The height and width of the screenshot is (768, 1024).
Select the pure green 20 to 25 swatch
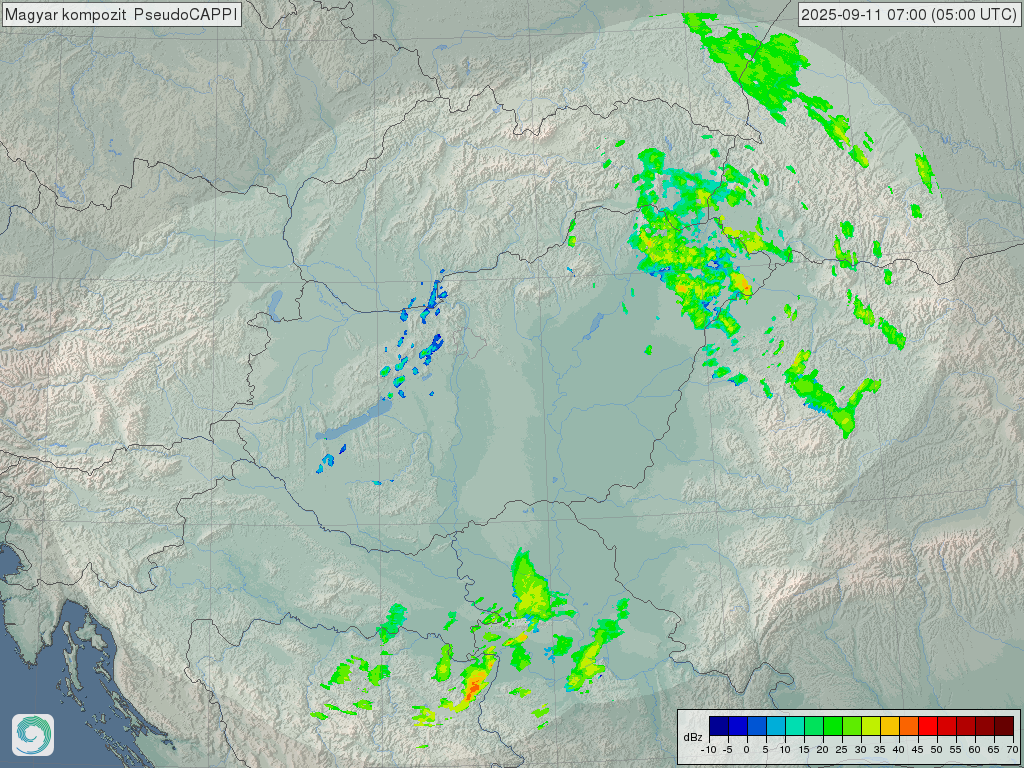[833, 726]
